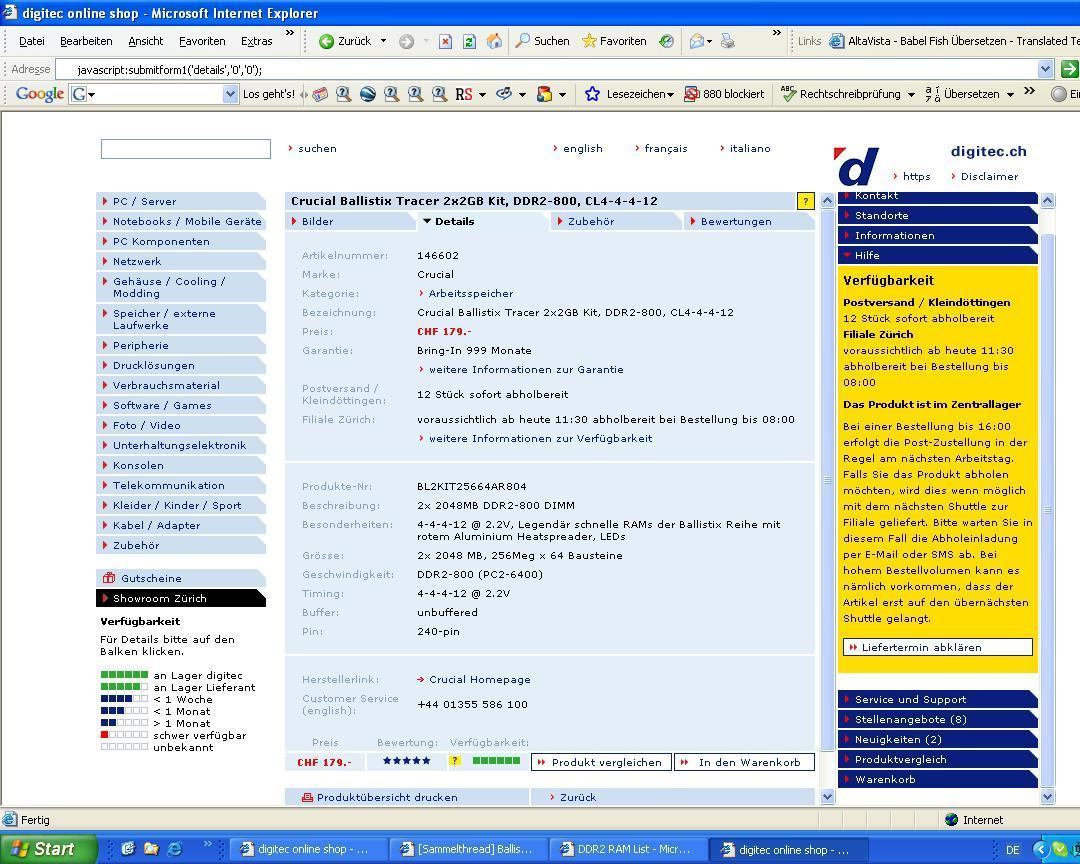Switch to [Sammelthread] Ballis... taskbar window
Viewport: 1080px width, 864px height.
468,850
